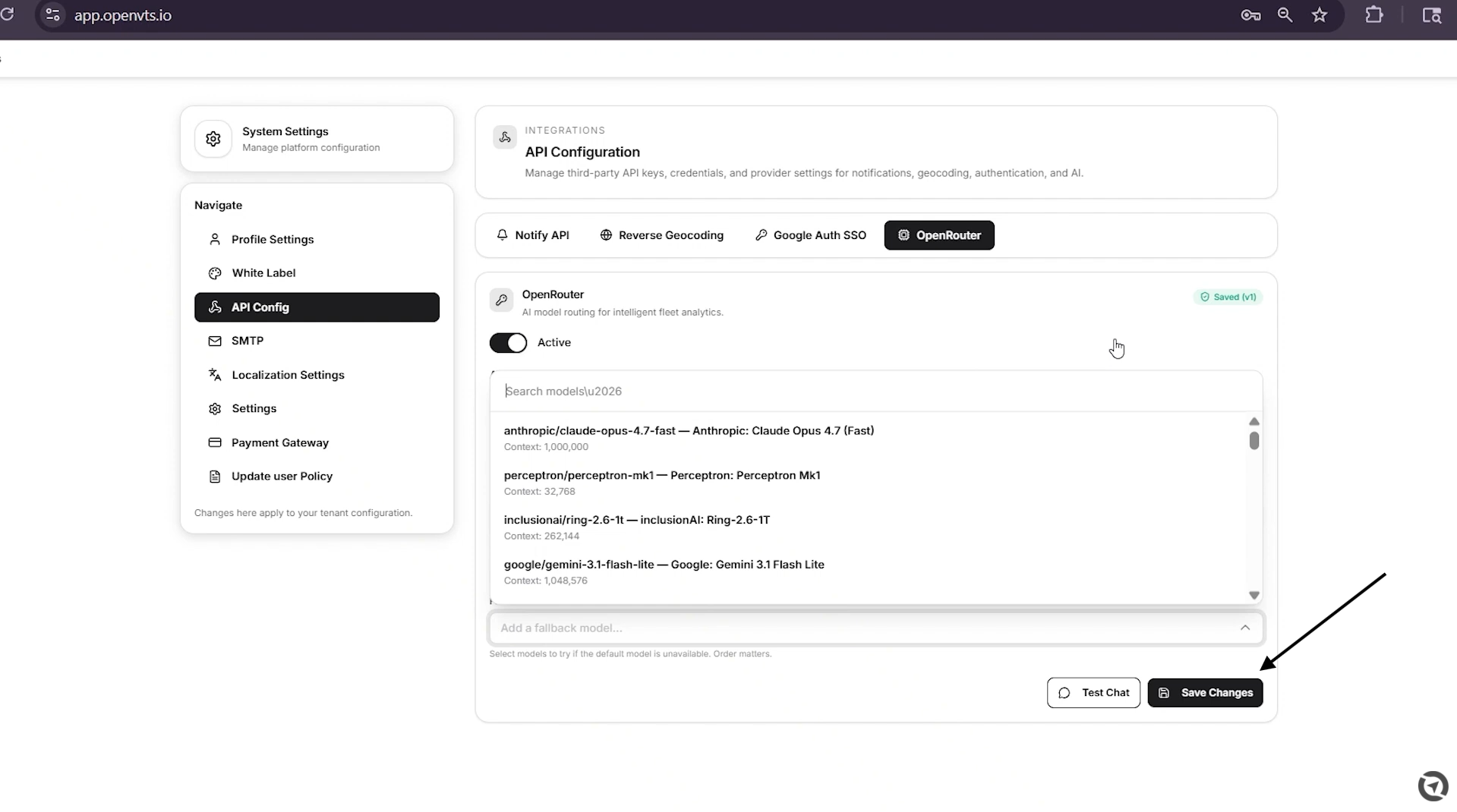Click the System Settings gear icon

coord(213,139)
